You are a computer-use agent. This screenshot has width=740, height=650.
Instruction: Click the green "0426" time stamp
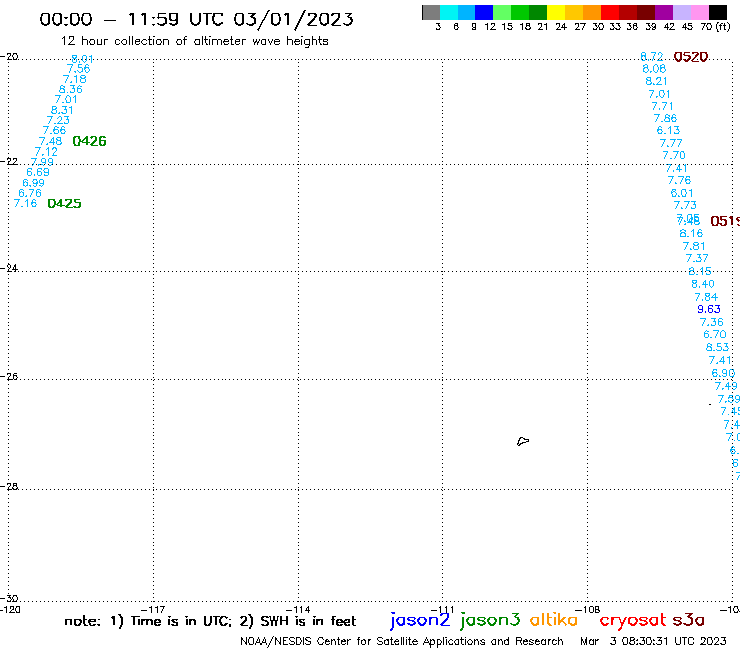click(89, 141)
